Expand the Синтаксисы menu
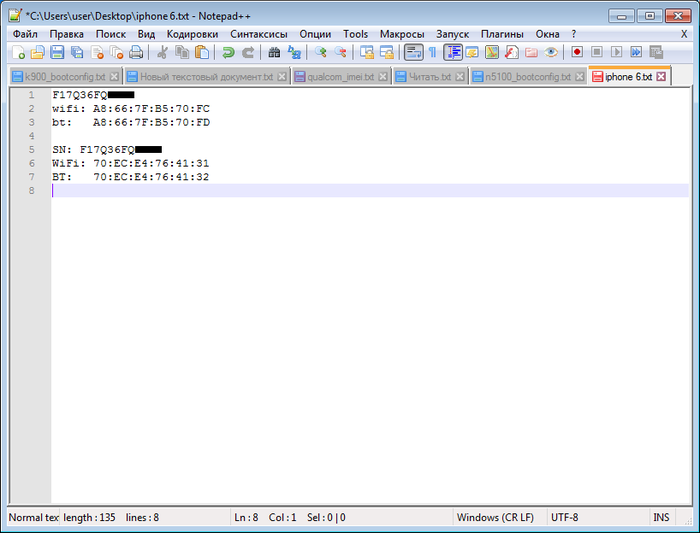The height and width of the screenshot is (533, 700). click(260, 34)
